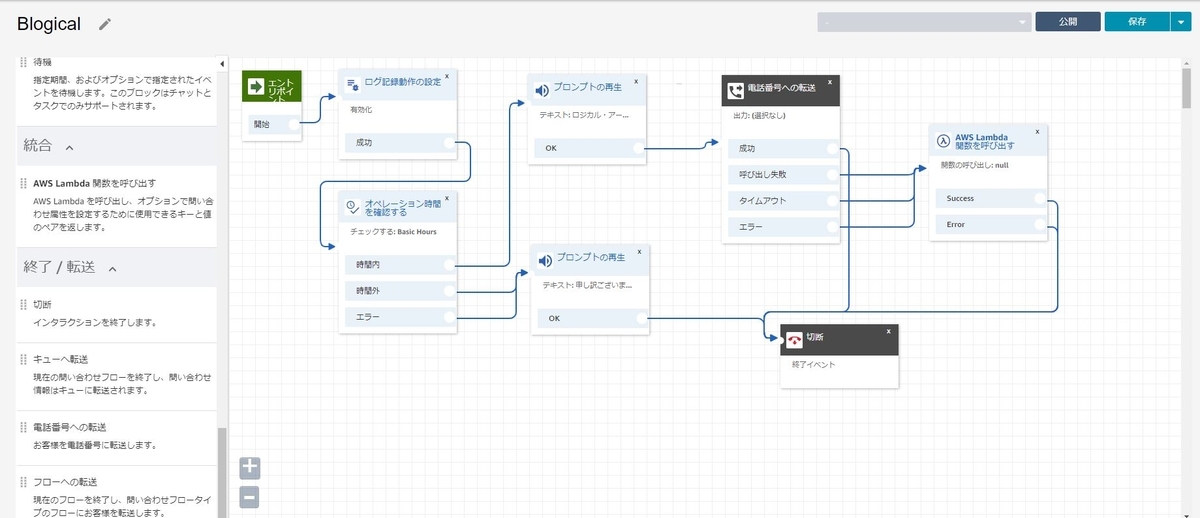Screen dimensions: 1200x518
Task: Click the canvas vertical scrollbar on the right
Action: pyautogui.click(x=1187, y=88)
